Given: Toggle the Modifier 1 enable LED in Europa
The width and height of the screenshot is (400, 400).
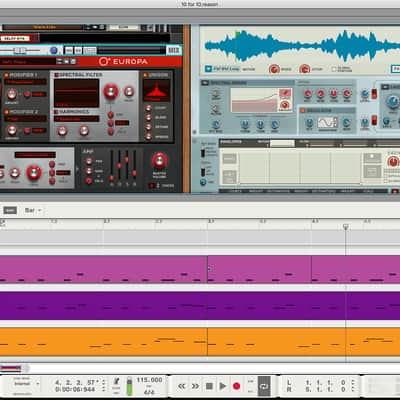Looking at the screenshot, I should 6,75.
